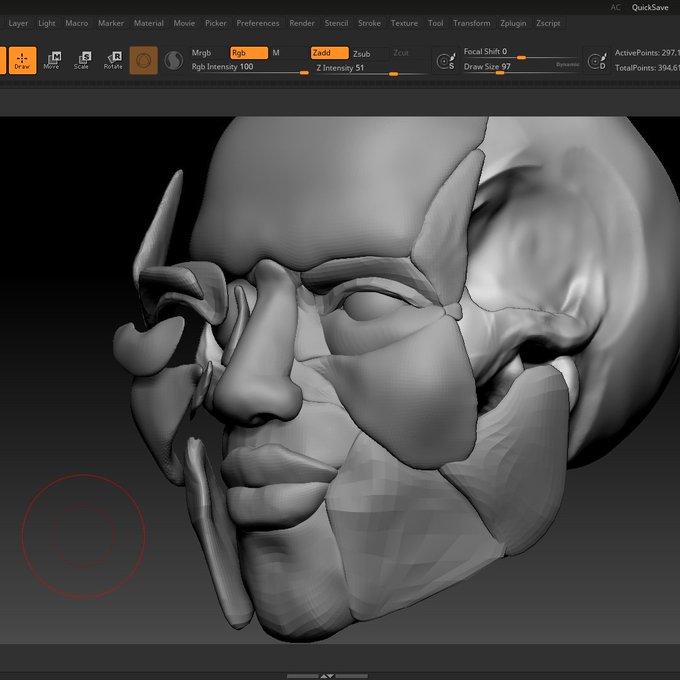Expand the bottom tray divider arrows

pos(327,676)
